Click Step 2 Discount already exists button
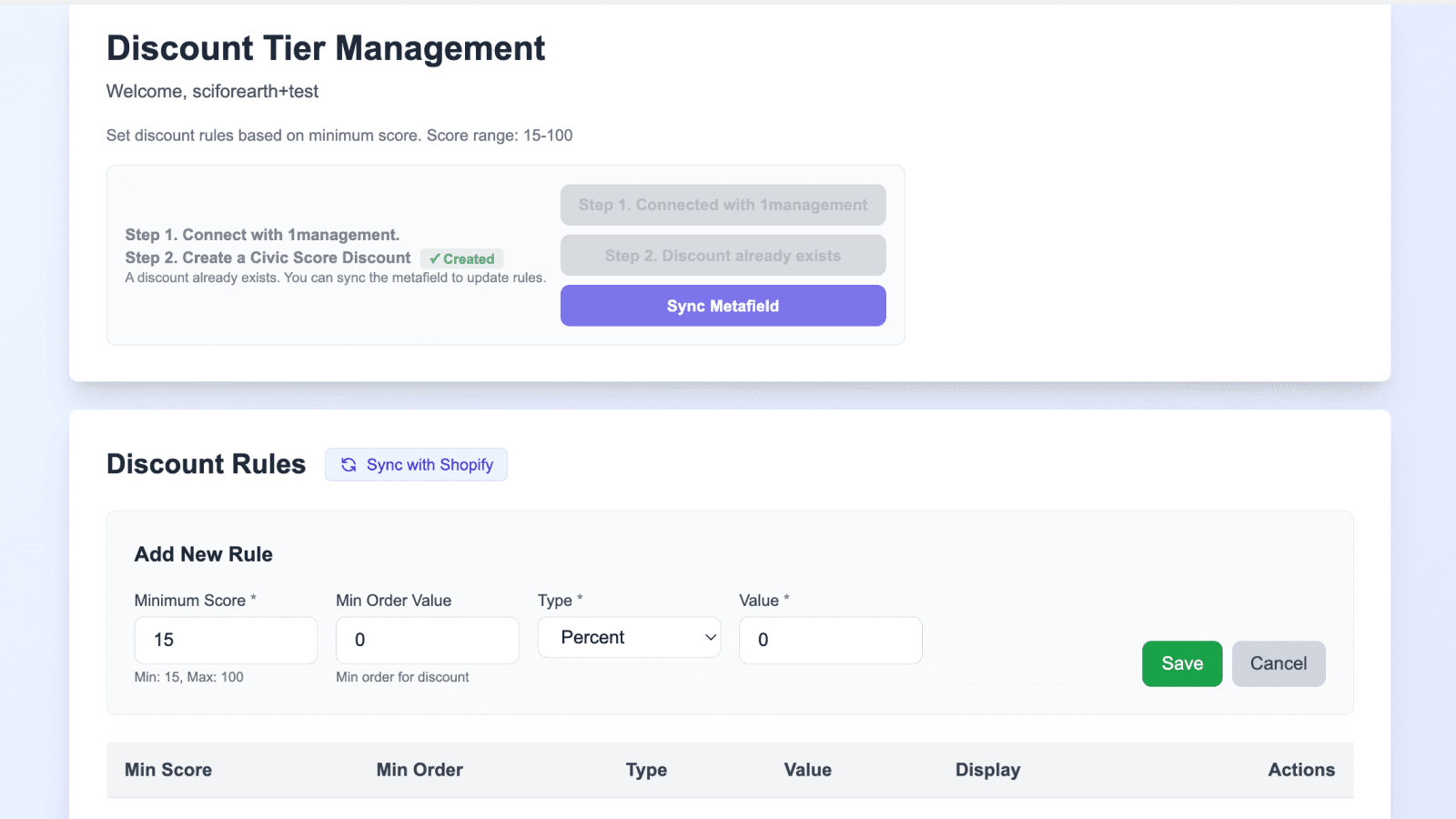 pos(723,256)
